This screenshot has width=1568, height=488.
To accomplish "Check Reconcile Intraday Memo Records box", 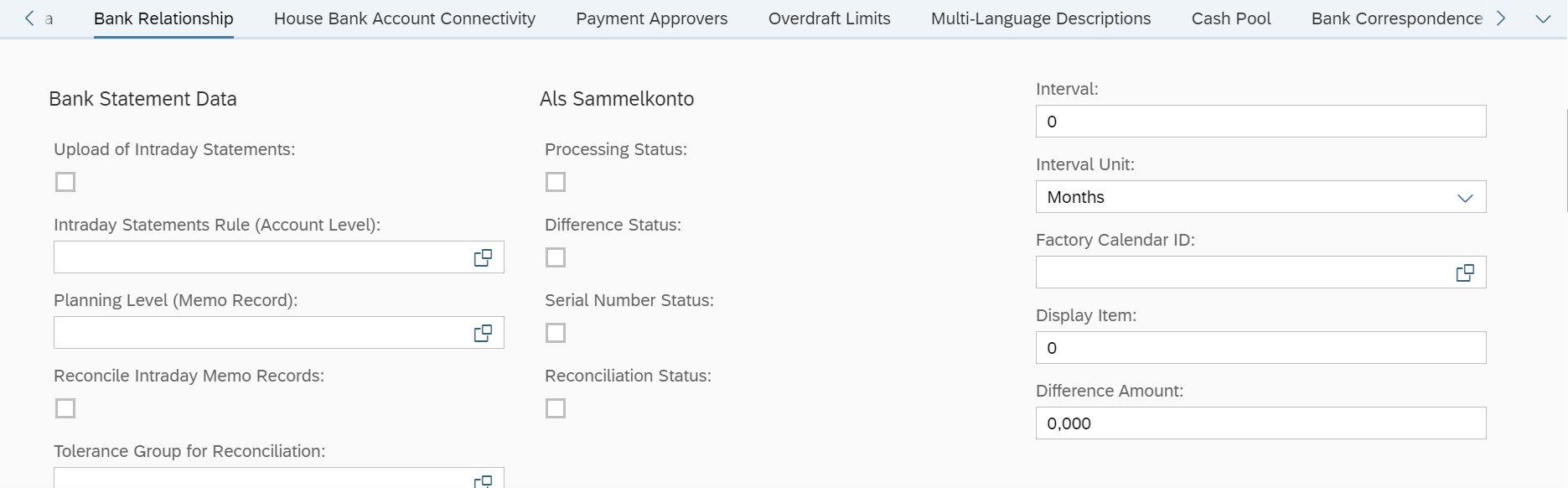I will (65, 408).
